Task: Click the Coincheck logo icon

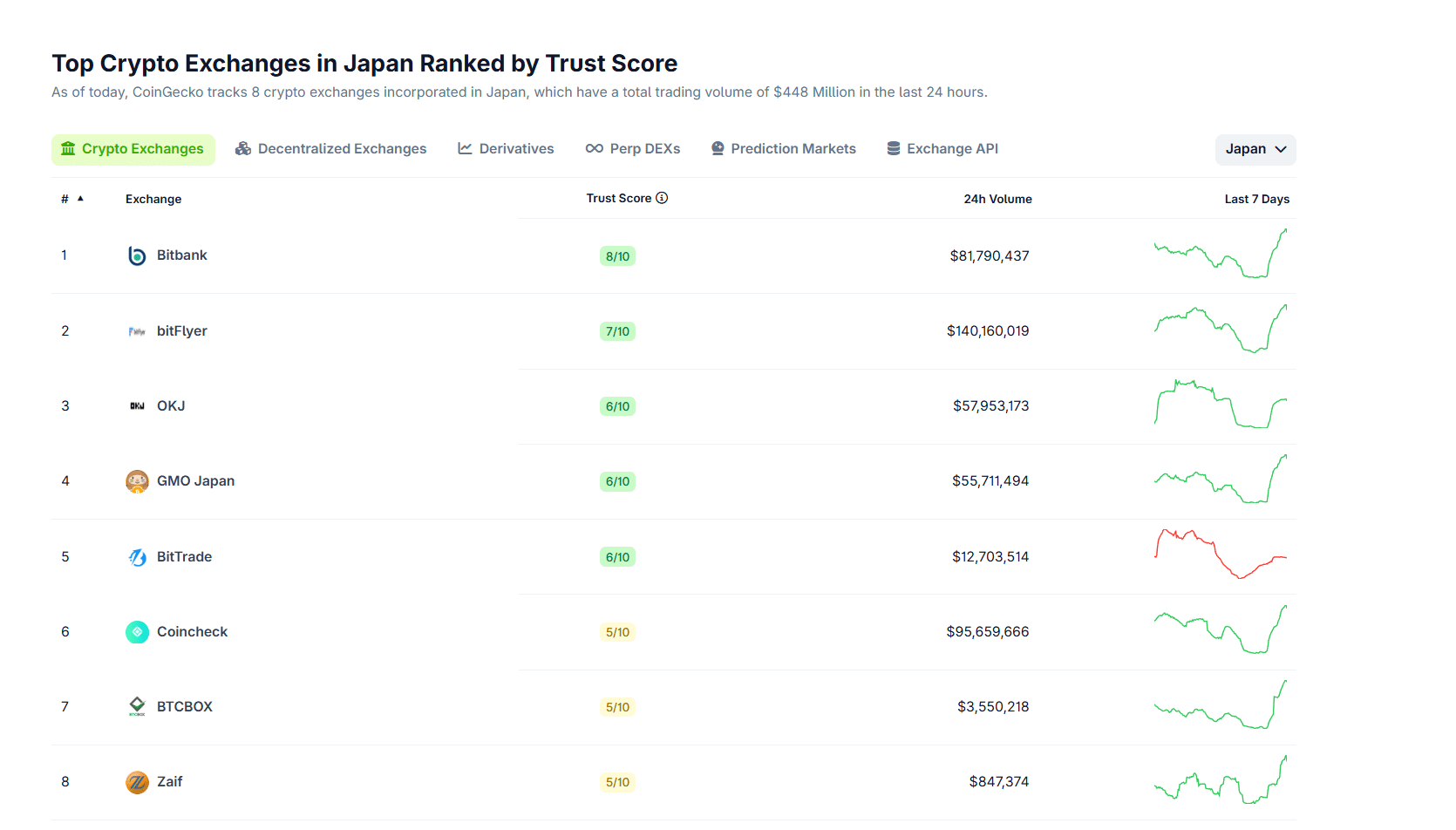Action: (x=137, y=632)
